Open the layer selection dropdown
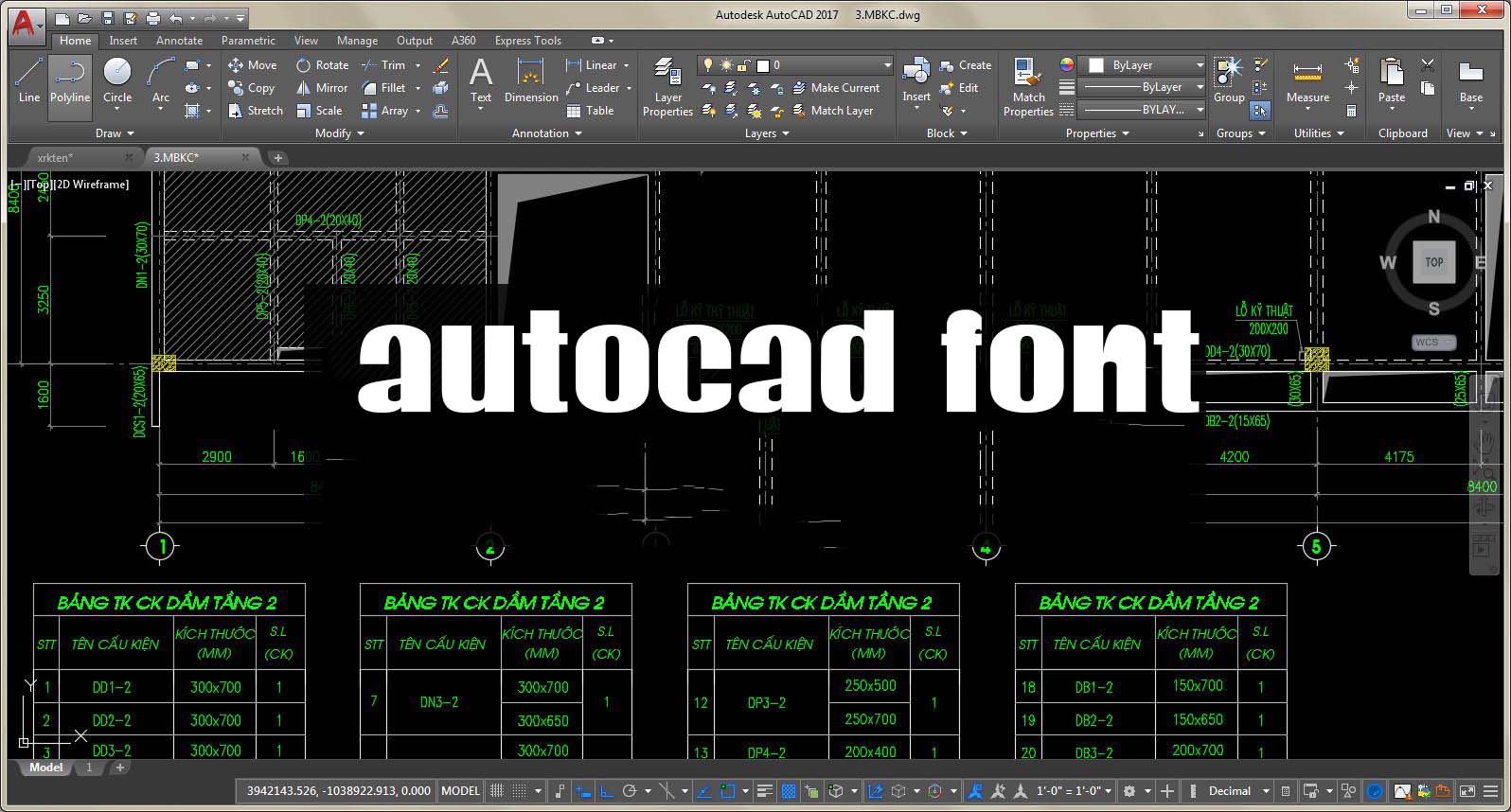This screenshot has height=812, width=1511. point(795,65)
